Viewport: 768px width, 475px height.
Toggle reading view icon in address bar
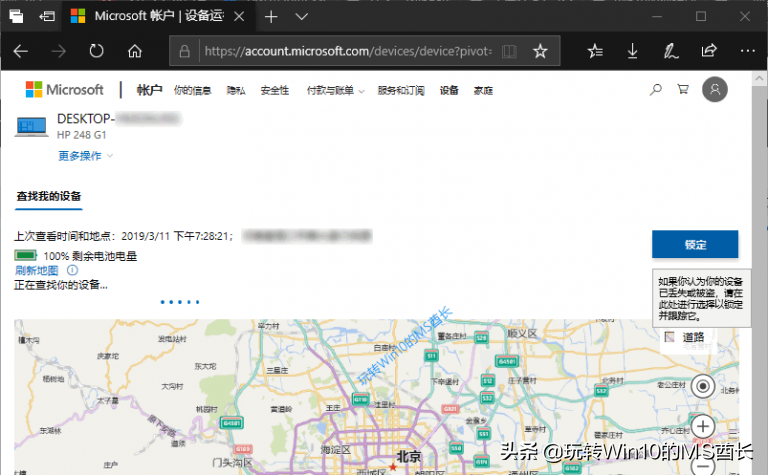[x=509, y=51]
